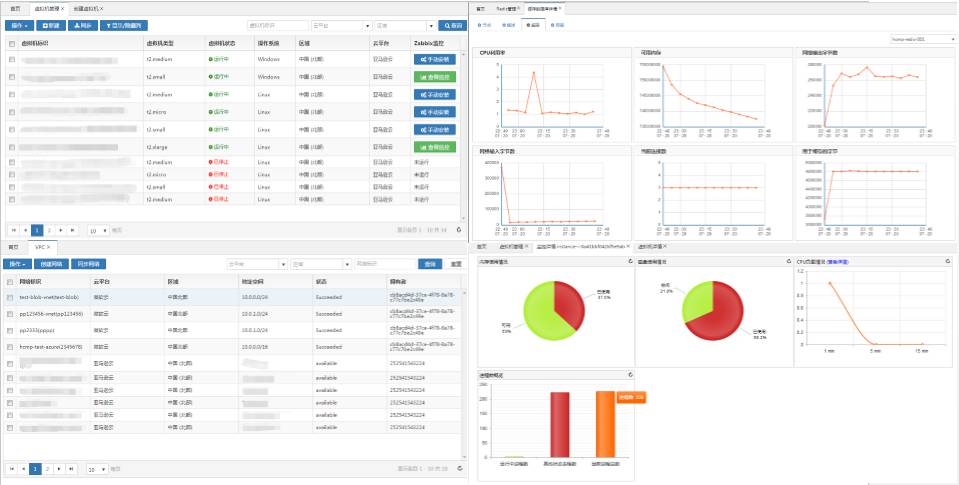
Task: Expand the page size dropdown in VPC footer
Action: (97, 468)
